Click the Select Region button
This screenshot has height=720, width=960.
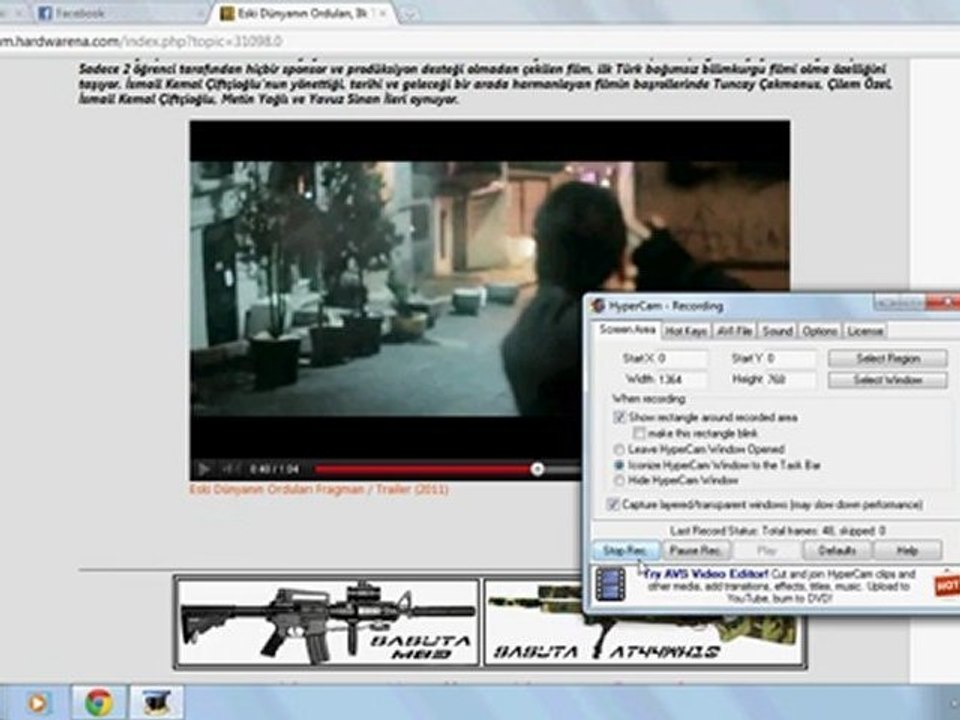click(x=887, y=358)
